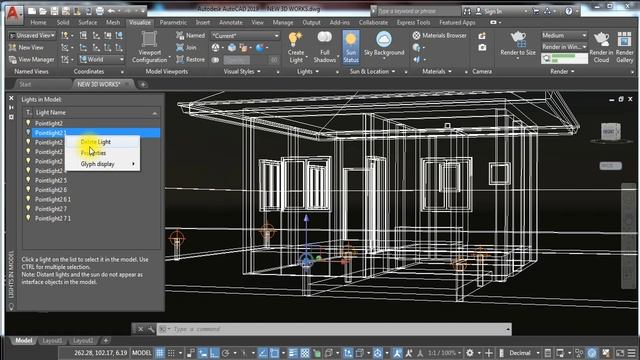Viewport: 640px width, 360px height.
Task: Click Clean Screen icon in status bar
Action: (620, 353)
